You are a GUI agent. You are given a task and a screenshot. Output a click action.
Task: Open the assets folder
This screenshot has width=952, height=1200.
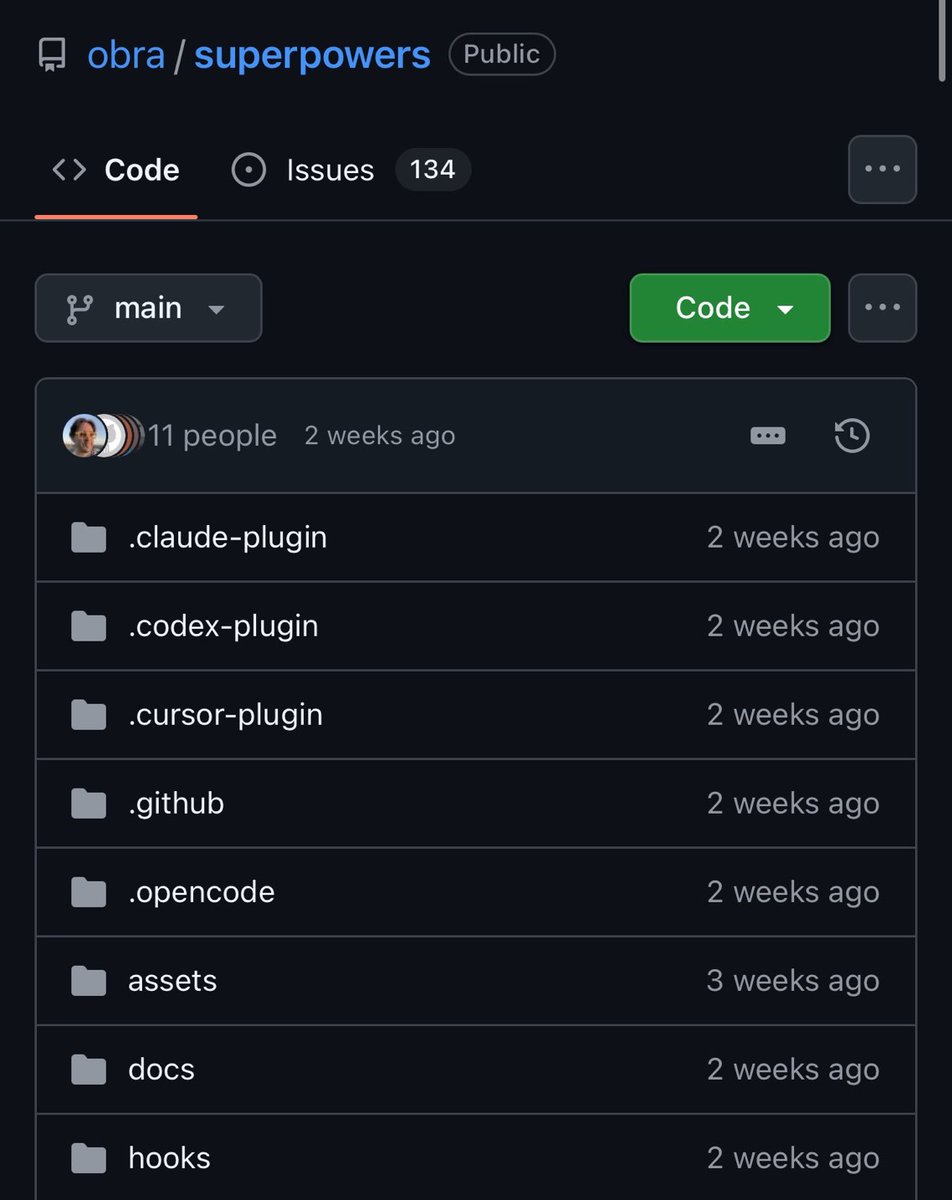(172, 981)
